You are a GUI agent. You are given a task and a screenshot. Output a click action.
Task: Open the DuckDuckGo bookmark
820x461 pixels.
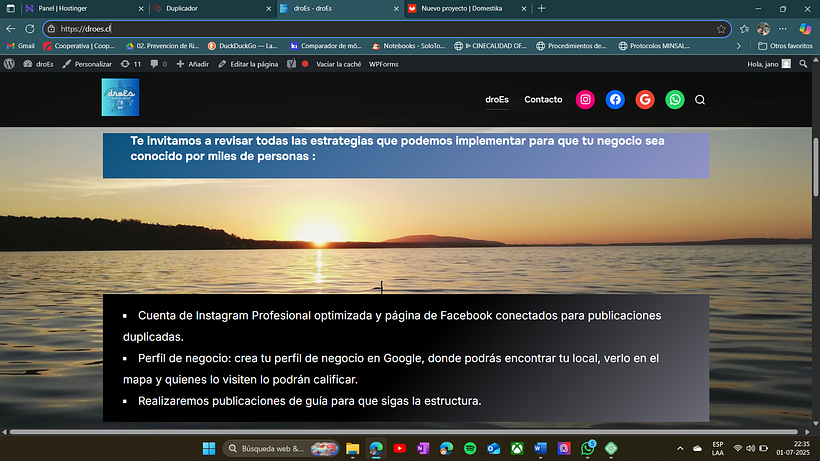tap(243, 46)
